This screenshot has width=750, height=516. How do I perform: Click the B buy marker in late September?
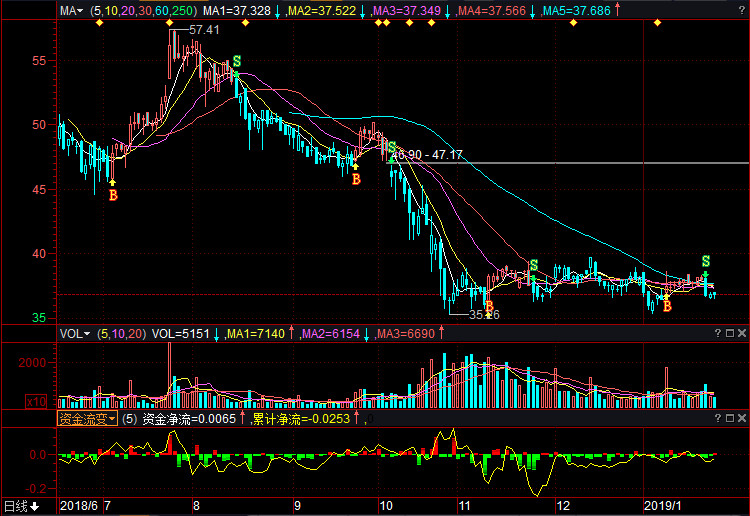(x=355, y=179)
